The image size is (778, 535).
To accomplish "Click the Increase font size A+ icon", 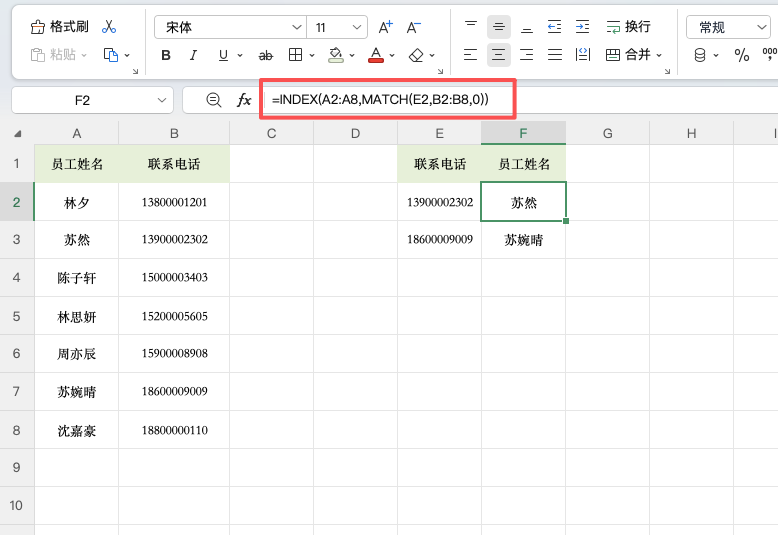I will coord(386,27).
